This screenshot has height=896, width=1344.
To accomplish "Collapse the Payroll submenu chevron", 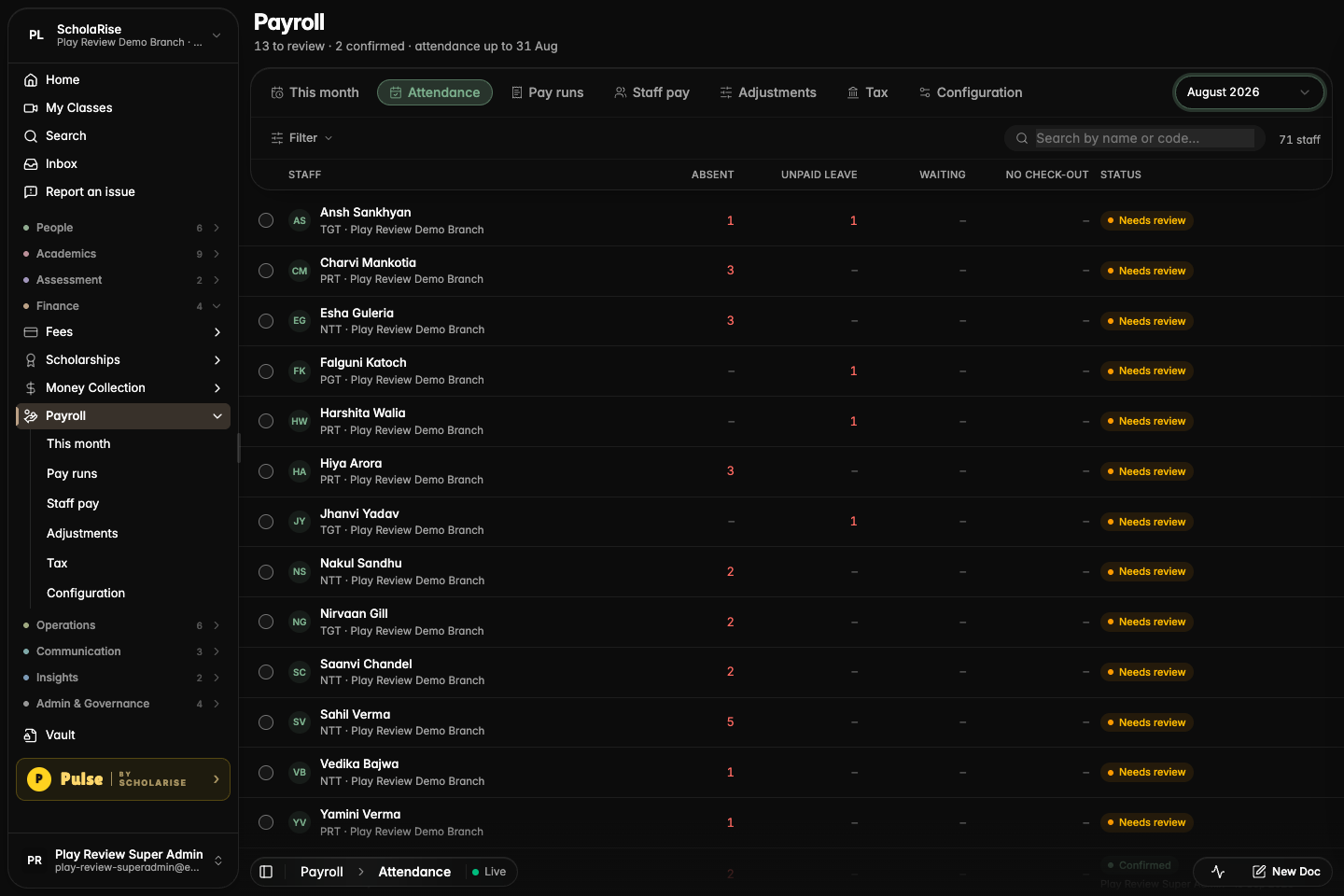I will pos(217,416).
